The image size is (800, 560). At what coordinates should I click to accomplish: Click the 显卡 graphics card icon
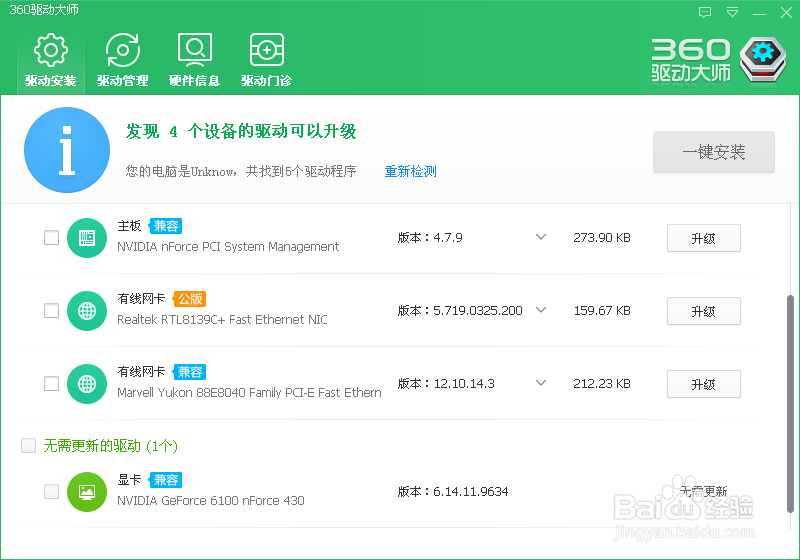[87, 492]
